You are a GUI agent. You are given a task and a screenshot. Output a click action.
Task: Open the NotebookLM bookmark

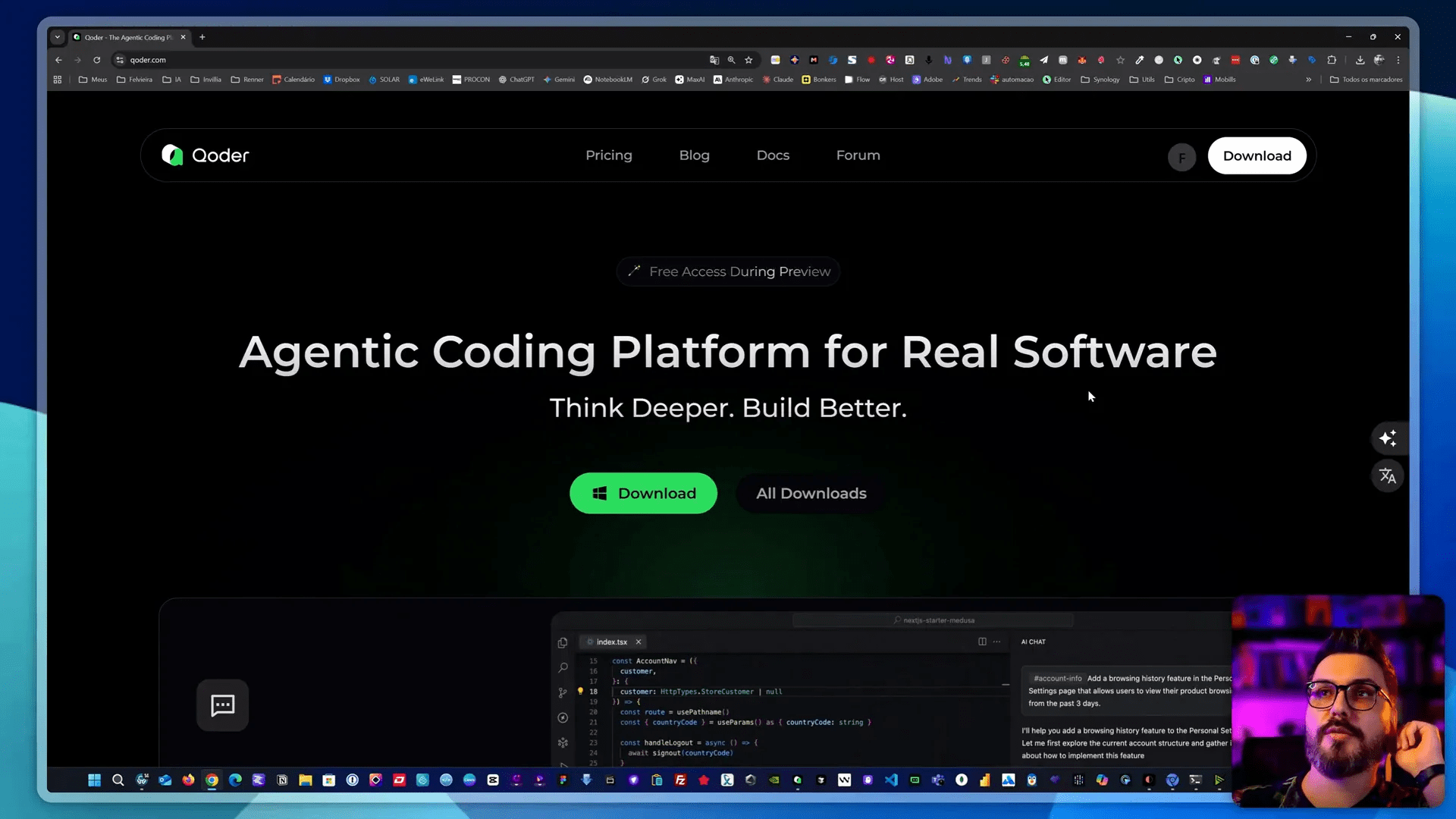coord(607,80)
